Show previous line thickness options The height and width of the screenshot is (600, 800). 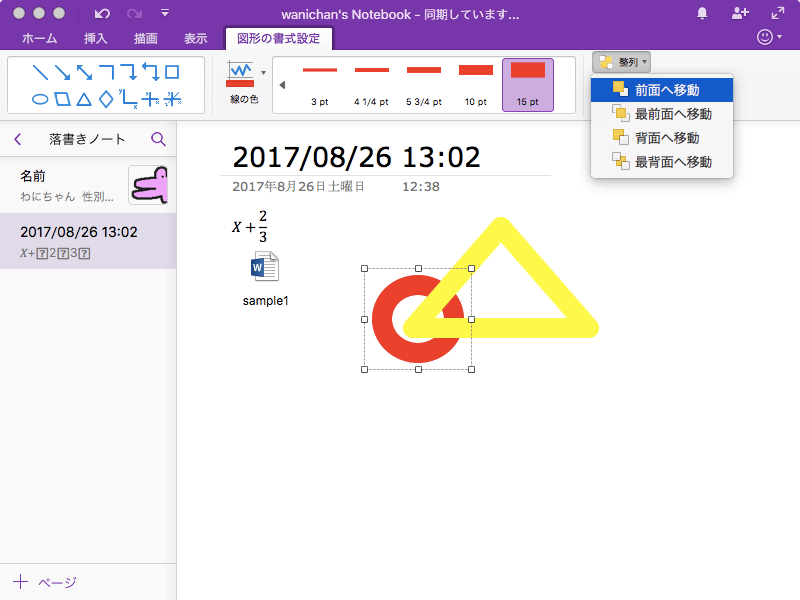282,85
